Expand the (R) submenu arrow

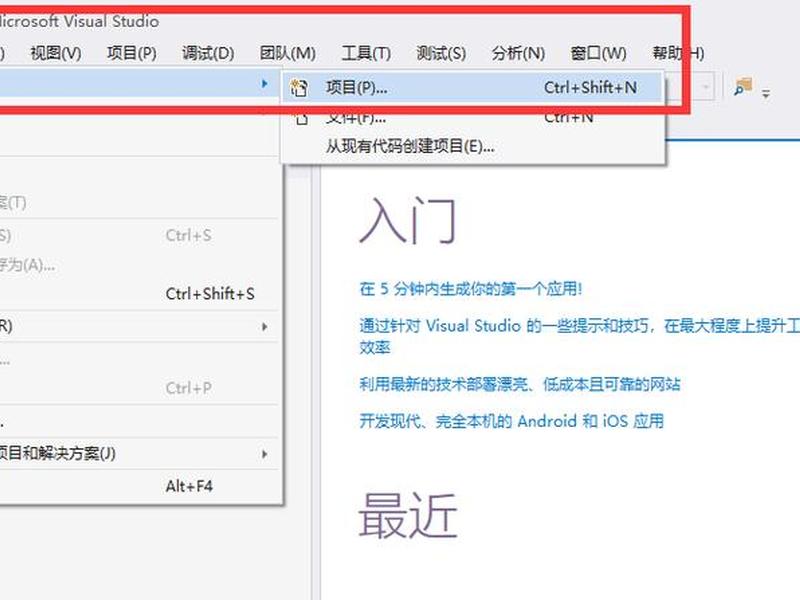tap(264, 327)
